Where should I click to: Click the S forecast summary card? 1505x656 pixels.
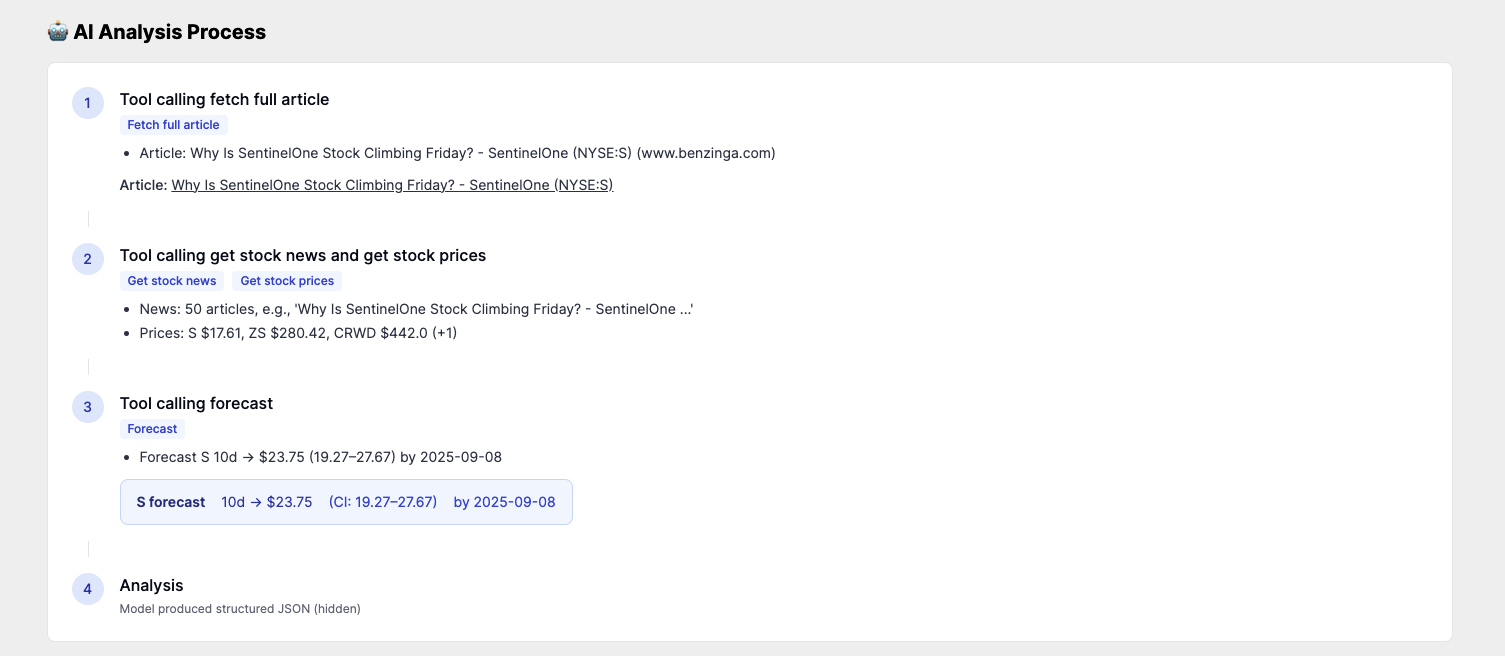click(x=346, y=502)
